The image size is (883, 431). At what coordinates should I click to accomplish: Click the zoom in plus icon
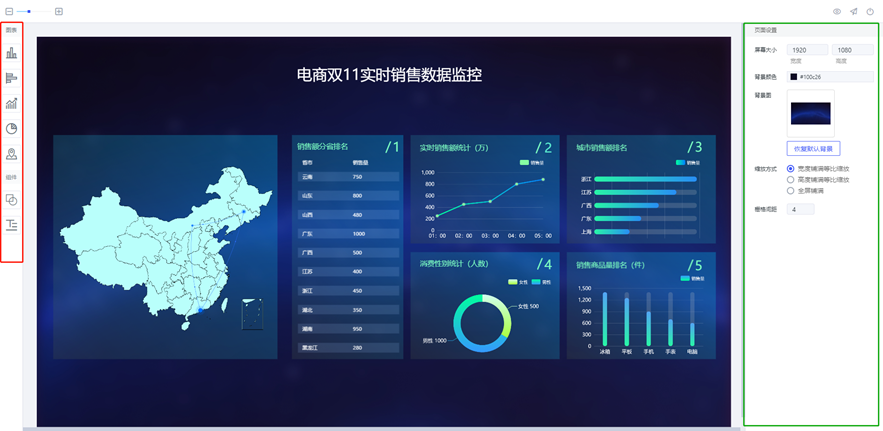click(59, 11)
